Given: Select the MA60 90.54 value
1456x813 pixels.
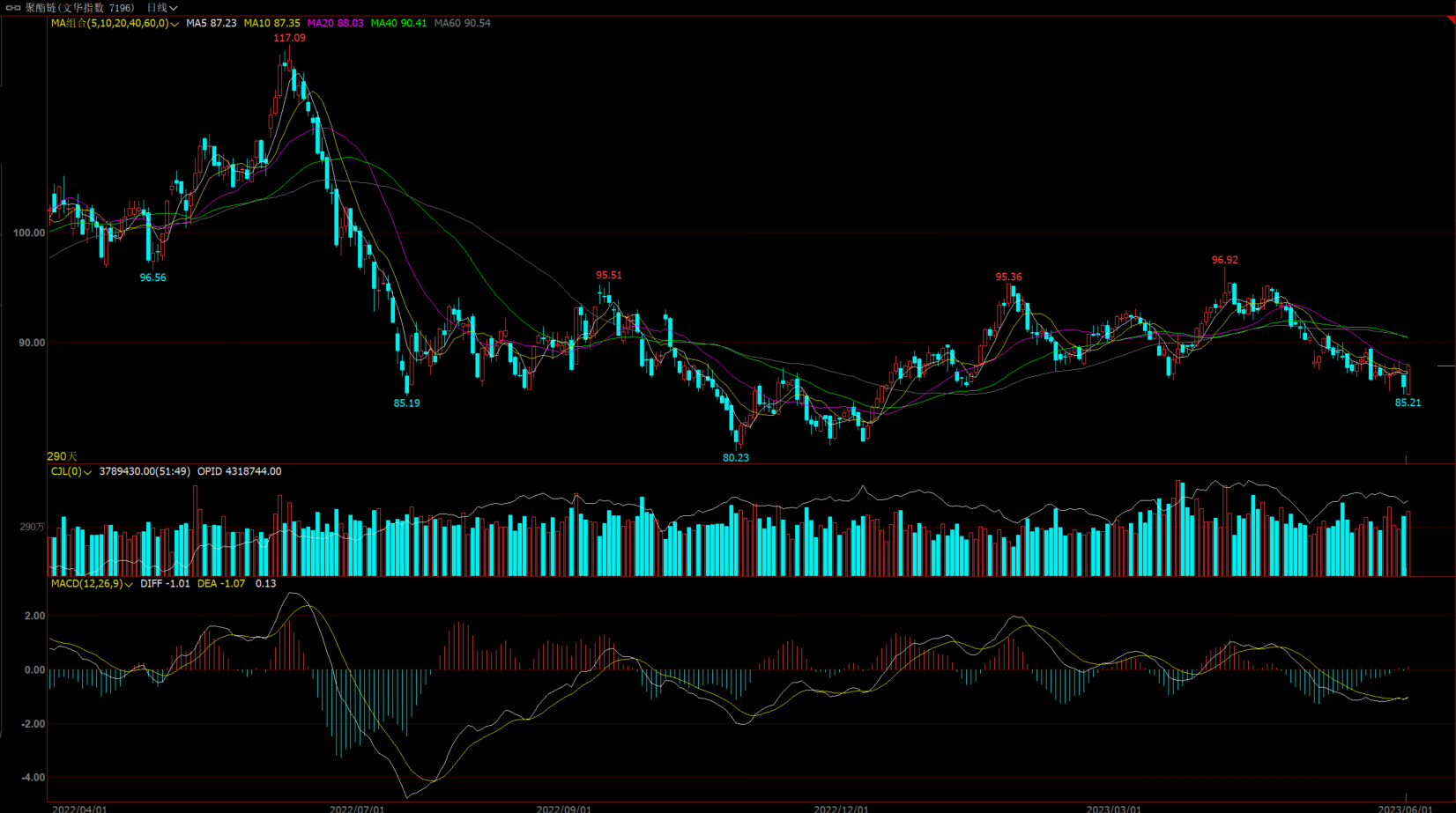Looking at the screenshot, I should pos(463,24).
